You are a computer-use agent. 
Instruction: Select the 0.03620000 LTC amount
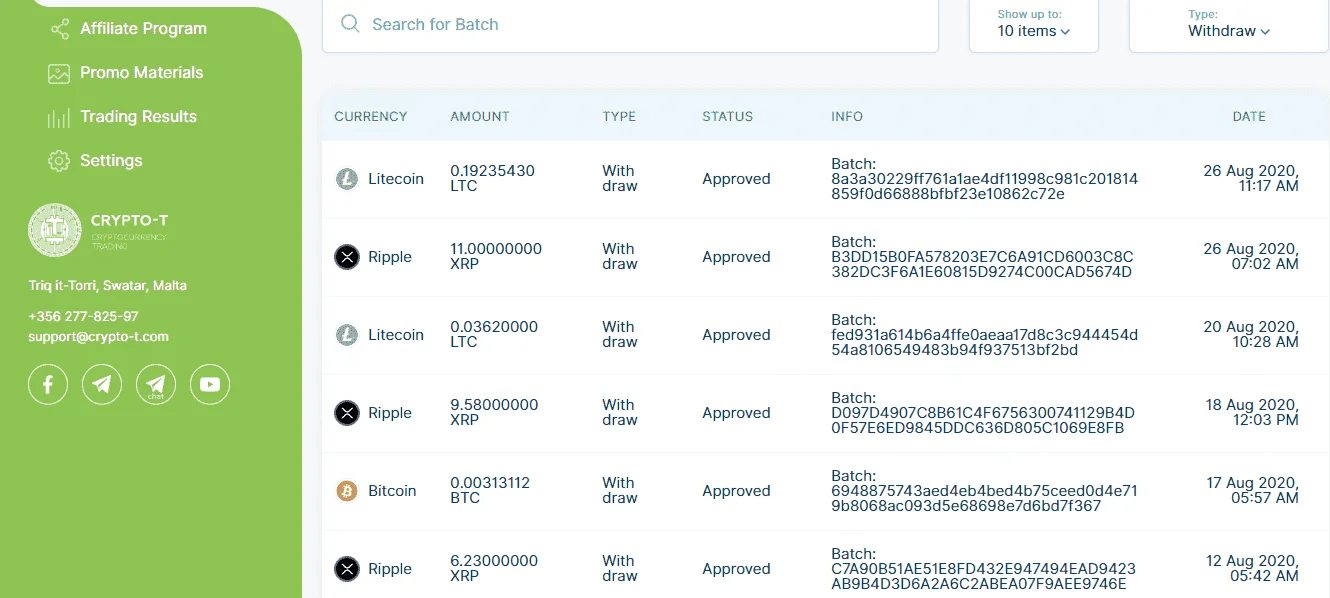(x=494, y=335)
